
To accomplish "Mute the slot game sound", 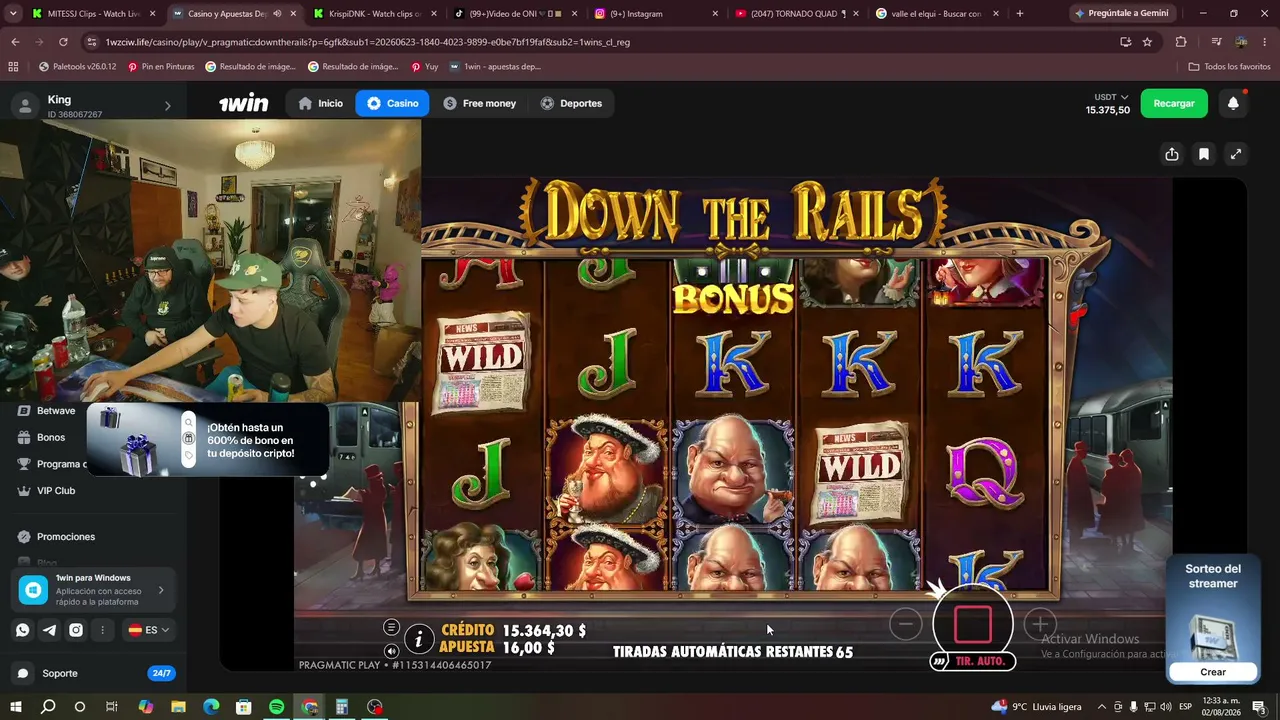I will coord(391,651).
